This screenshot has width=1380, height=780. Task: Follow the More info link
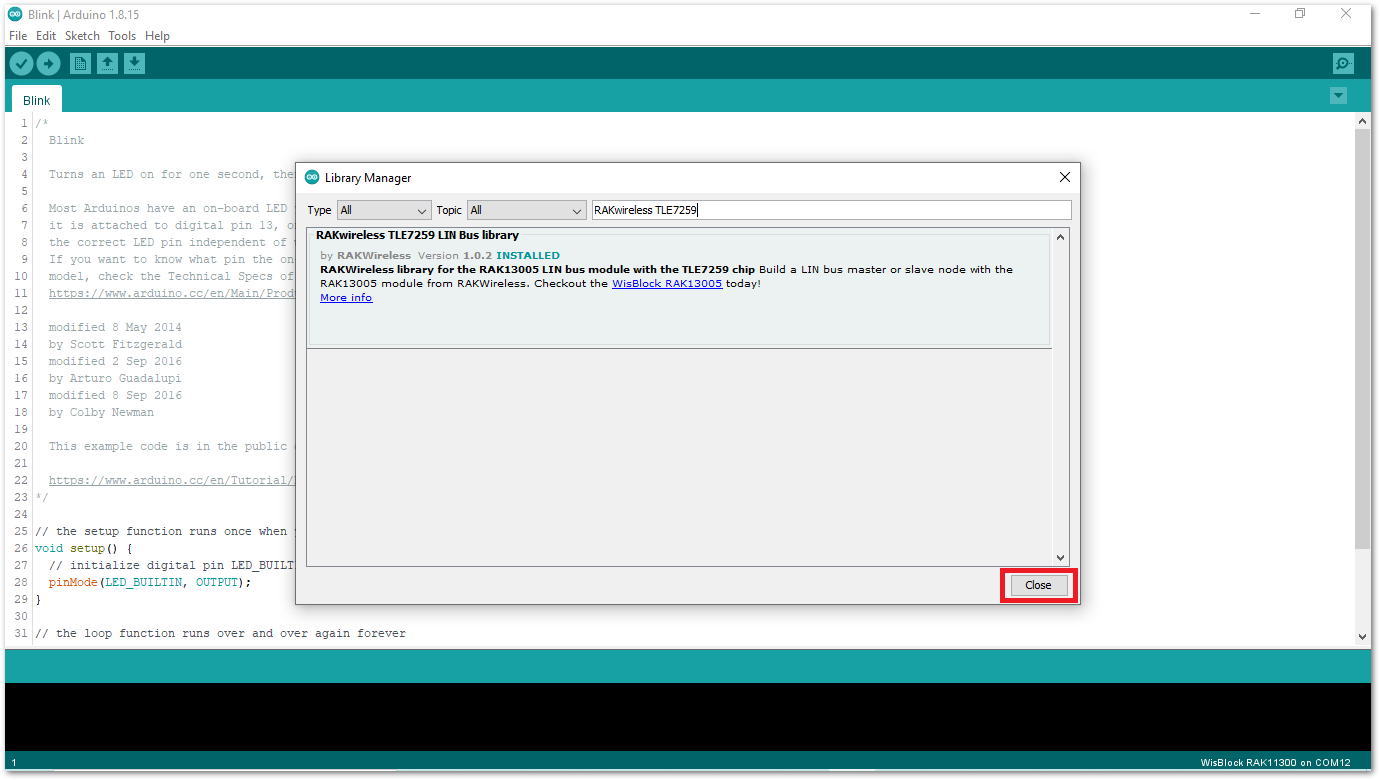[x=346, y=298]
